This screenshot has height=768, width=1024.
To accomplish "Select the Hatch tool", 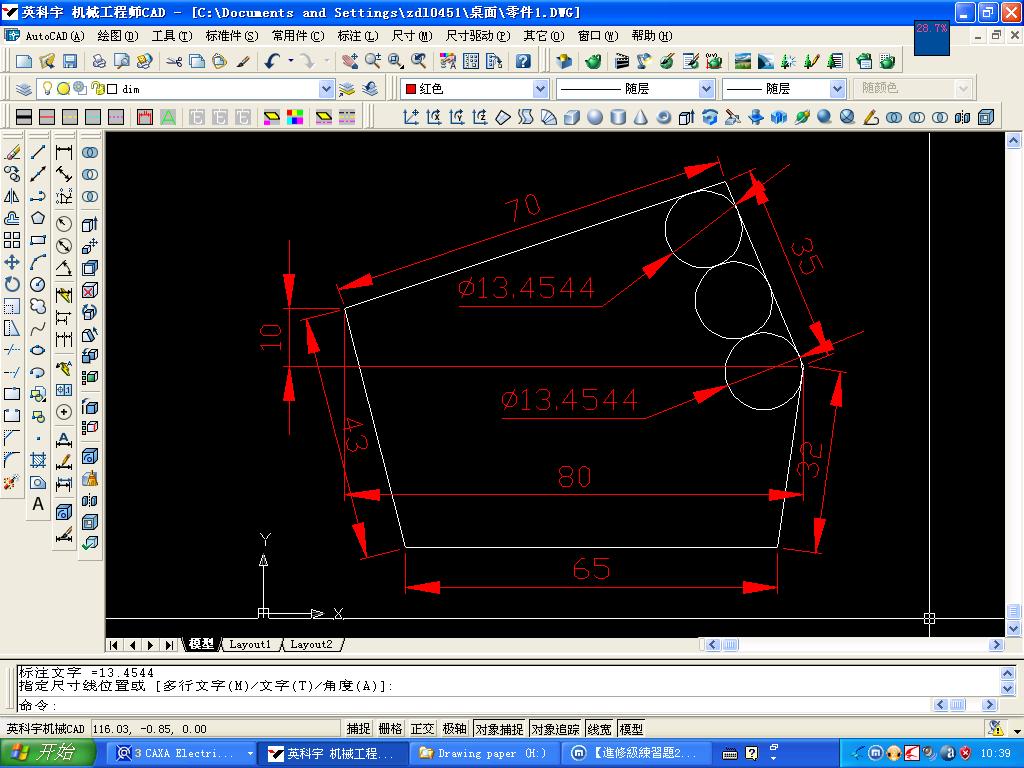I will 38,460.
